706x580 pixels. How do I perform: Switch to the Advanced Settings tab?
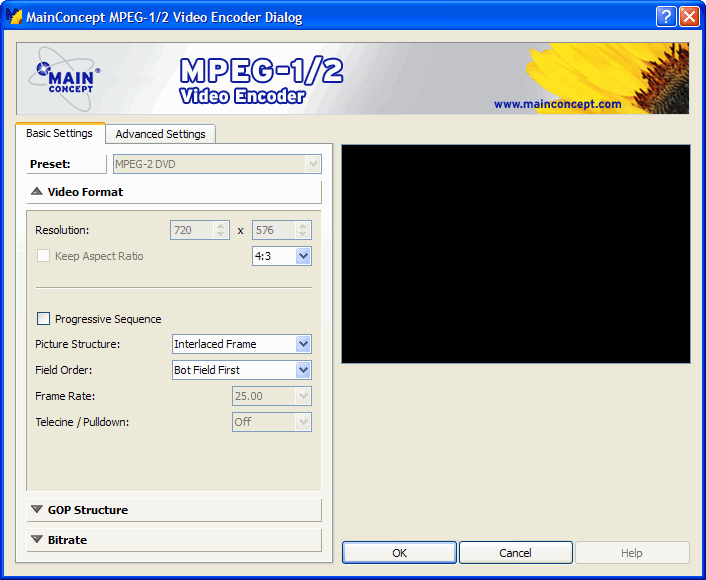pyautogui.click(x=160, y=134)
